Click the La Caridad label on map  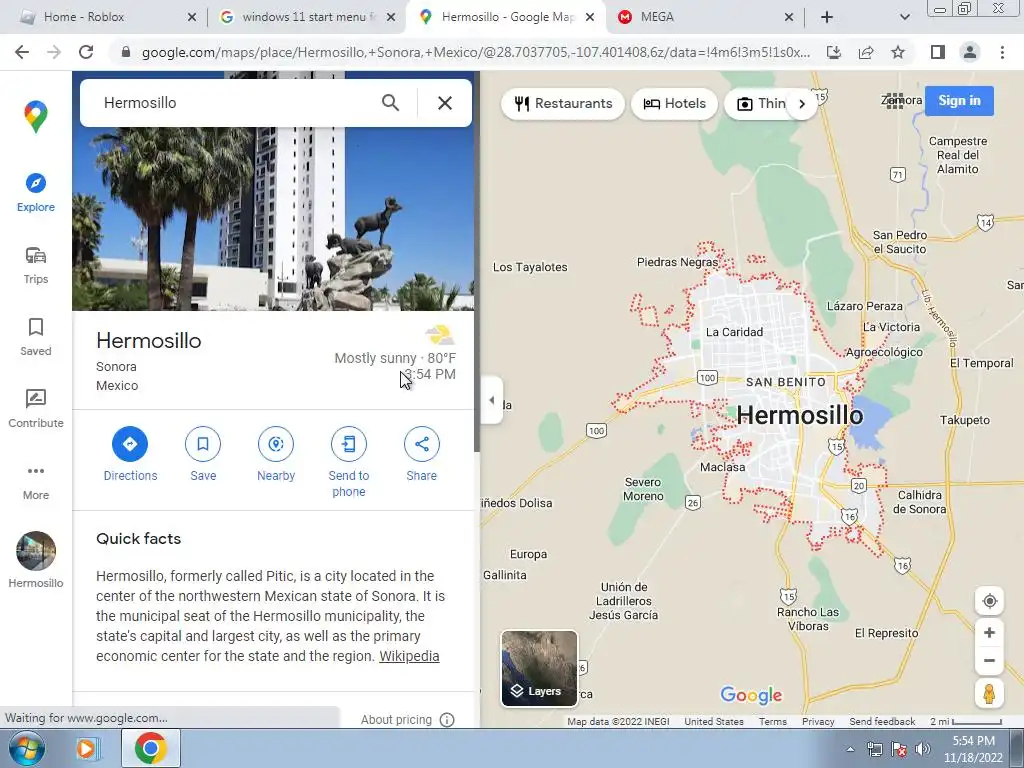click(x=734, y=332)
